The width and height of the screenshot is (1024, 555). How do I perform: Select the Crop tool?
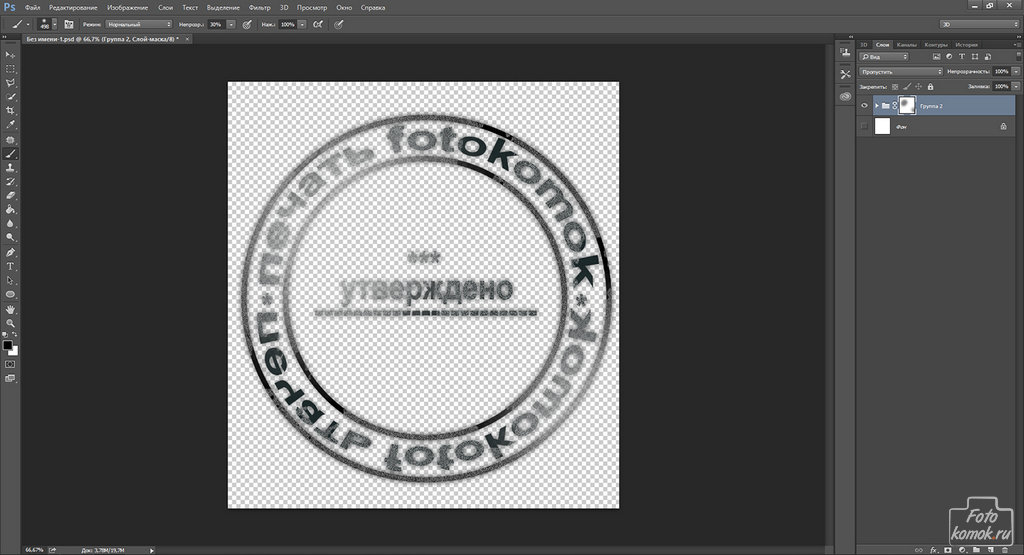10,111
